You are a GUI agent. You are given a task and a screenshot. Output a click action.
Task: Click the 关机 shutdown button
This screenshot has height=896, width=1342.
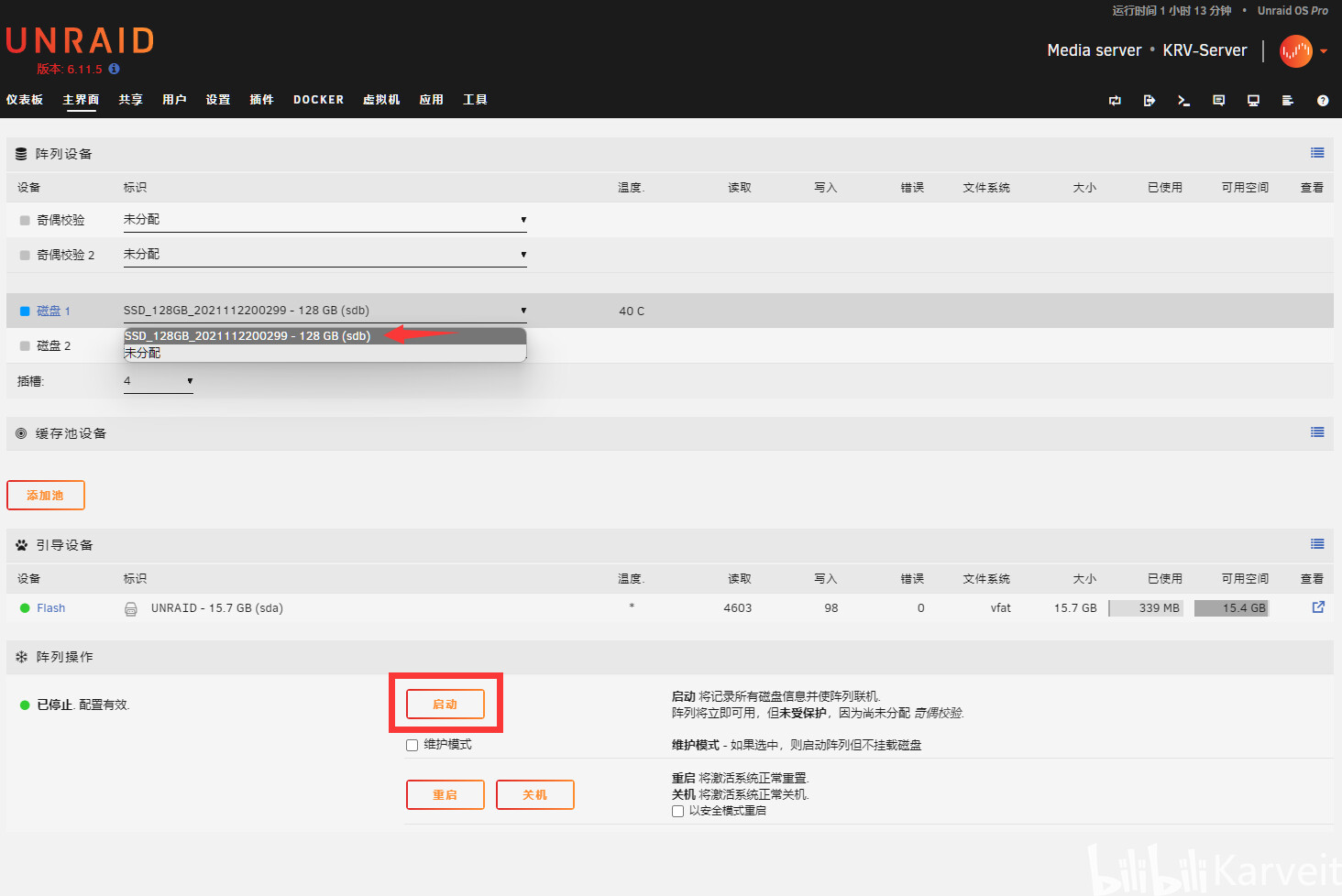pyautogui.click(x=535, y=795)
